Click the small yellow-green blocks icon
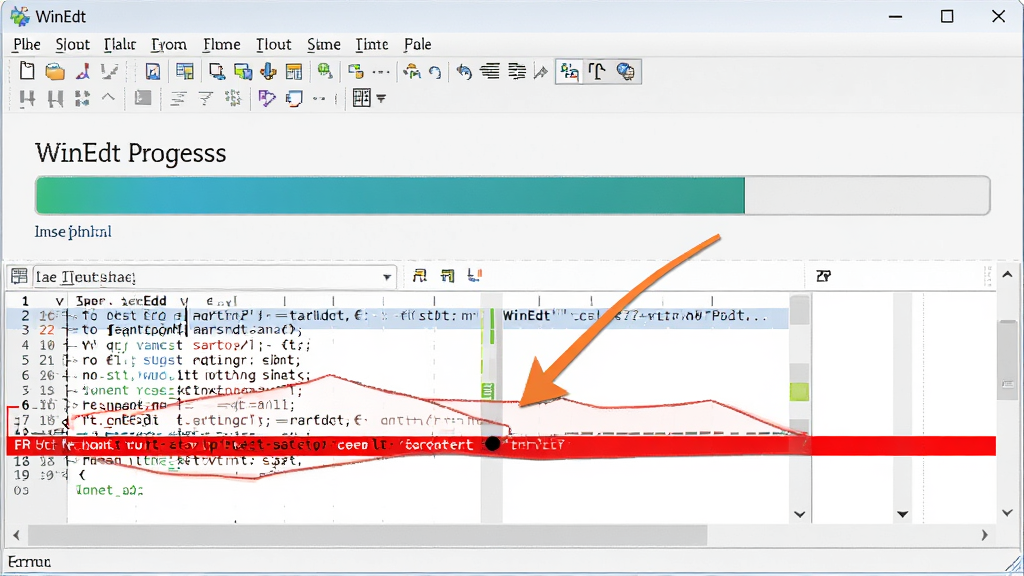Screen dimensions: 1024x576 tap(356, 71)
